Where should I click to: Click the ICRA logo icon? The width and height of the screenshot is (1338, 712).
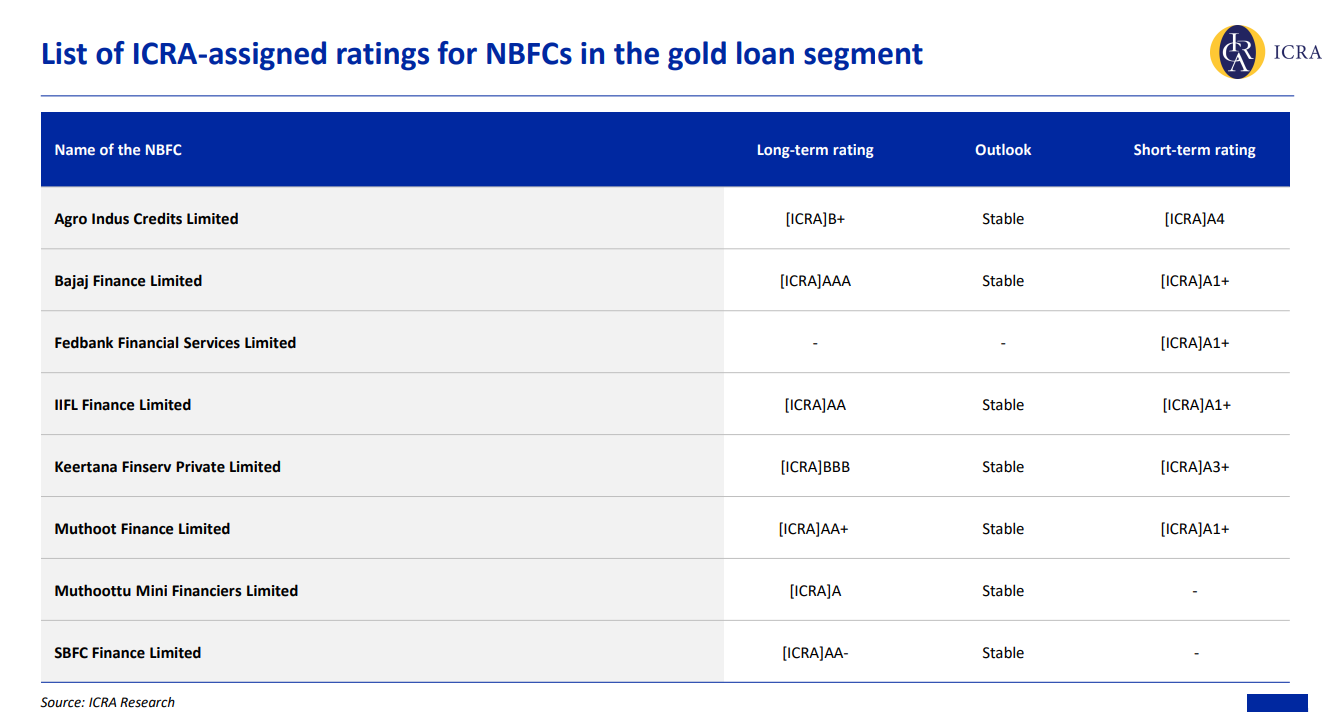point(1238,53)
